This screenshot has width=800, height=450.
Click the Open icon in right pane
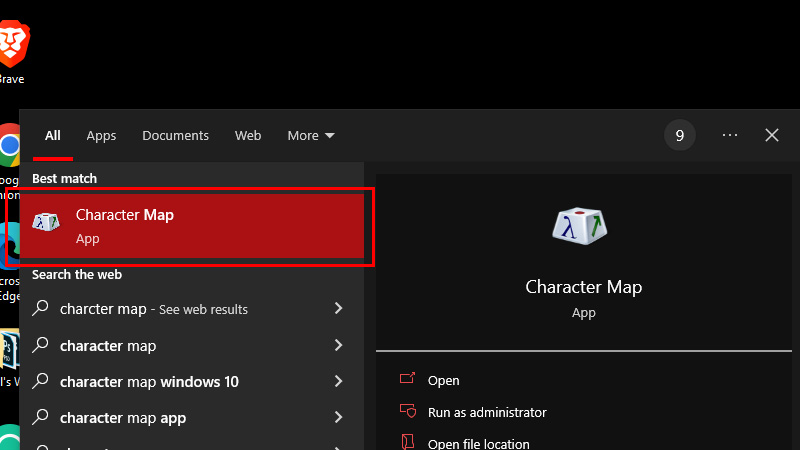click(407, 379)
